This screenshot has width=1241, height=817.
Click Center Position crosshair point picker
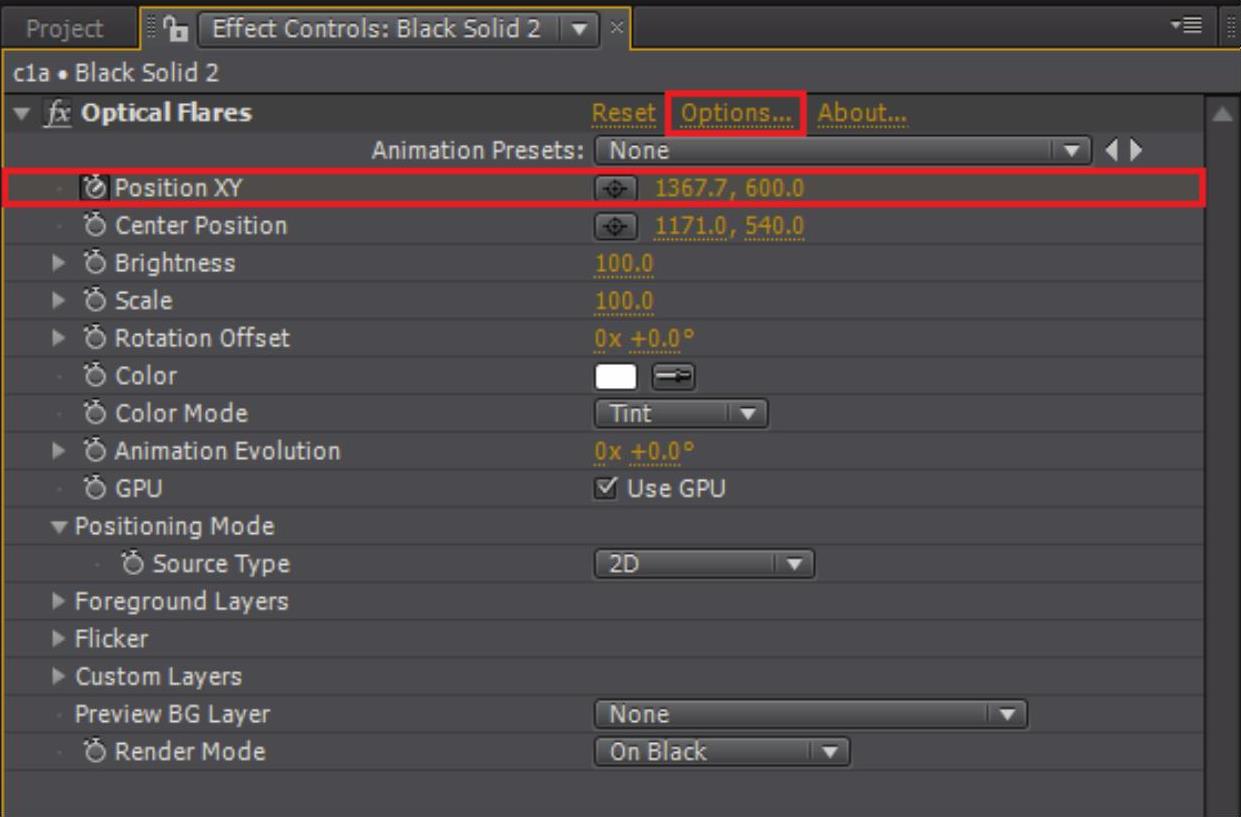tap(615, 226)
